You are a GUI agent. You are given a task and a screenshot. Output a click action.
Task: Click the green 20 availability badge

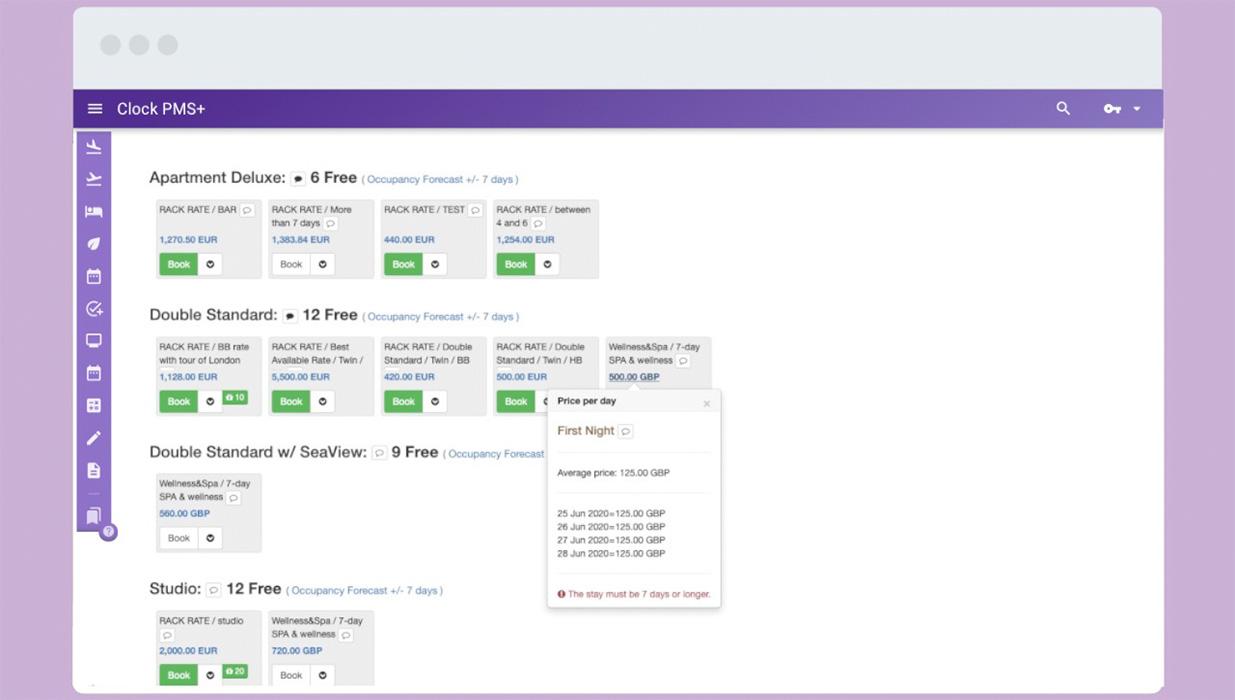coord(235,671)
